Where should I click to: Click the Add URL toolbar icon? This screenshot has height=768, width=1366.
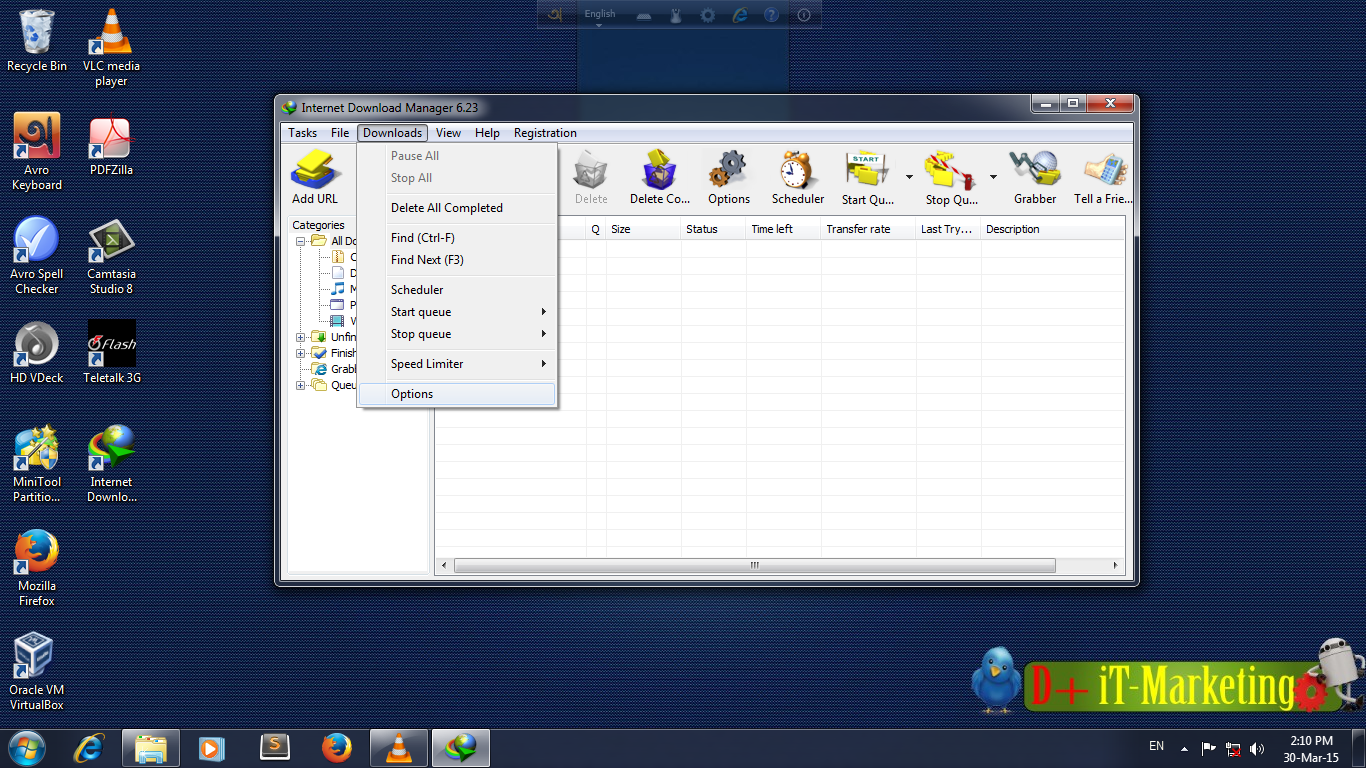pos(315,171)
